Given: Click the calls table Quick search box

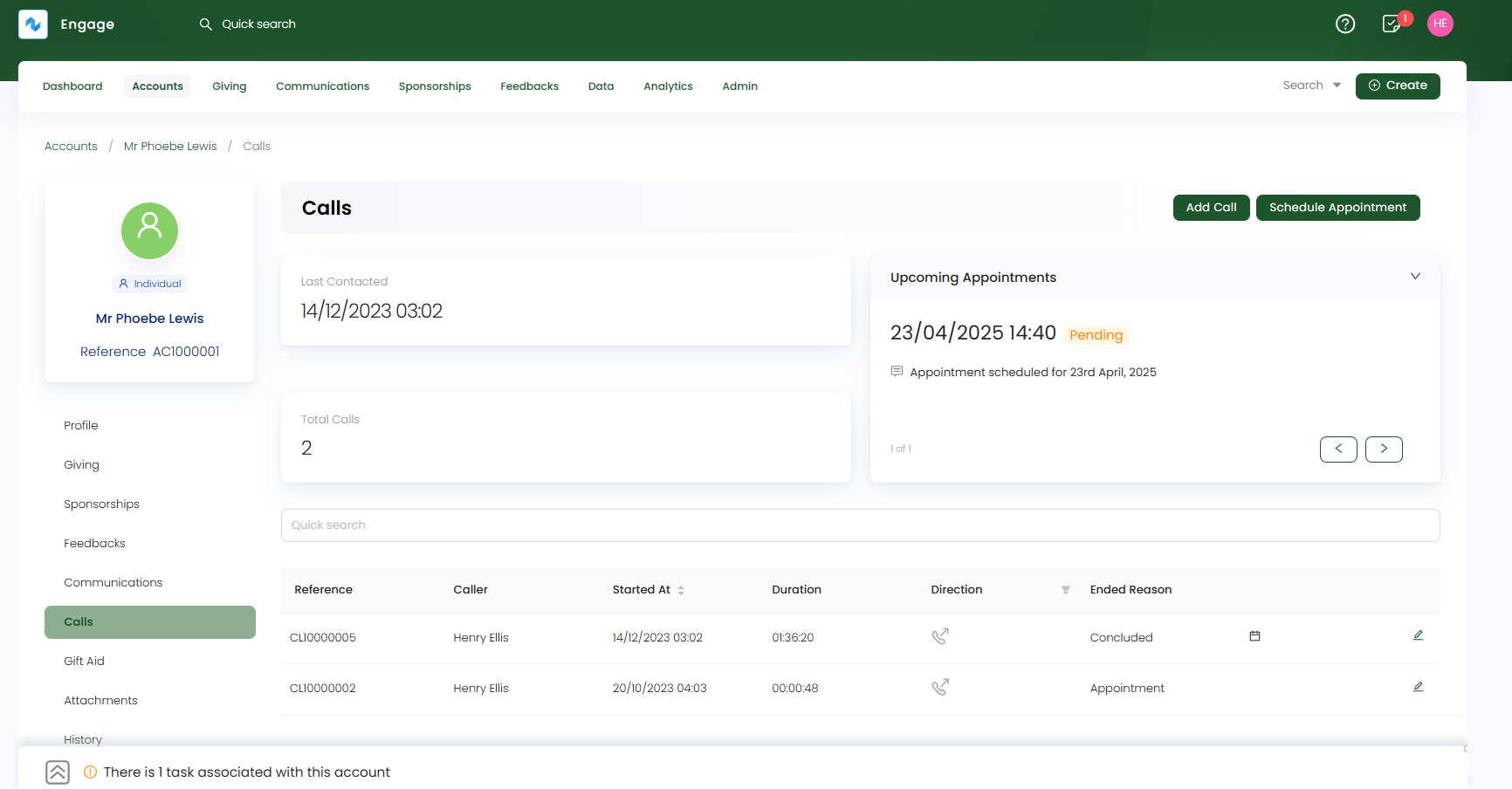Looking at the screenshot, I should click(860, 525).
